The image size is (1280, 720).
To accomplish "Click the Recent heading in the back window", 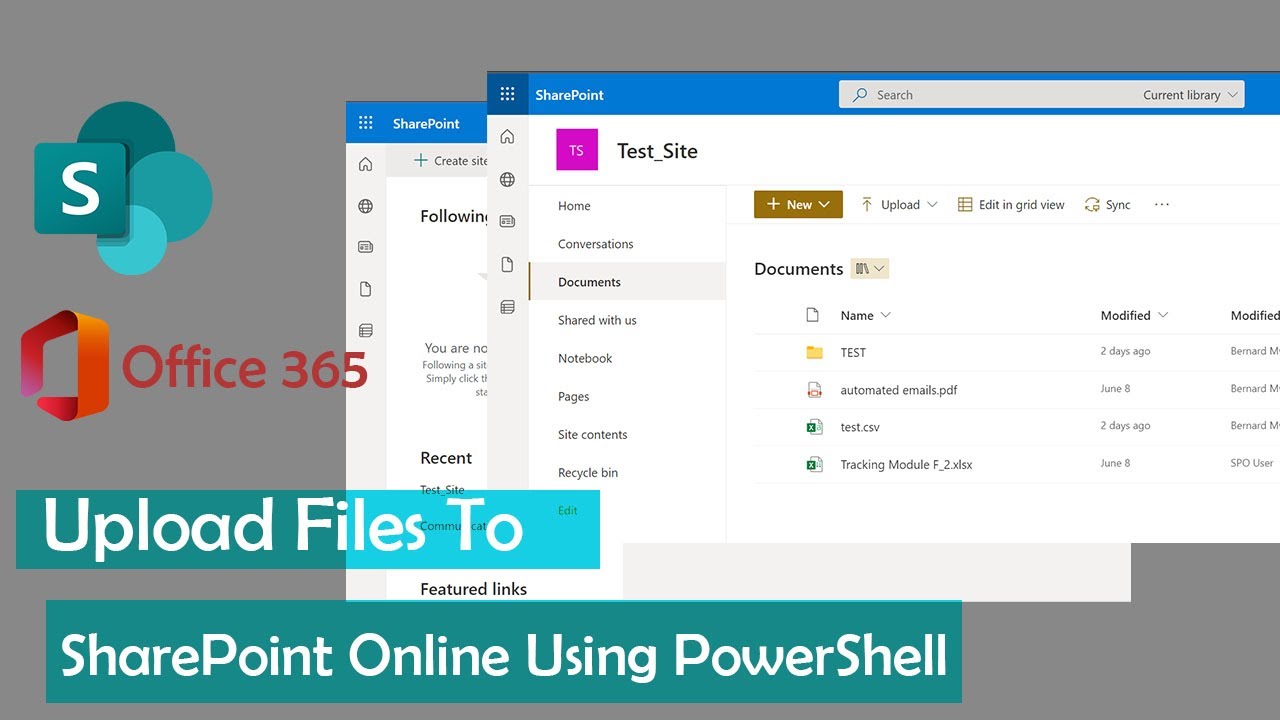I will pos(446,458).
